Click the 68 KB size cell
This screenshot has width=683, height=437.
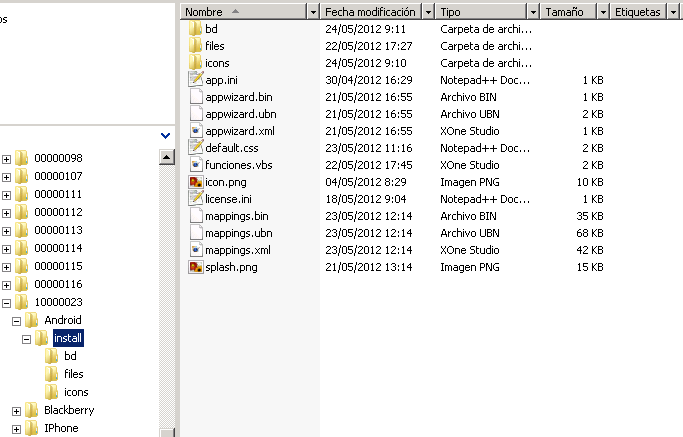590,233
